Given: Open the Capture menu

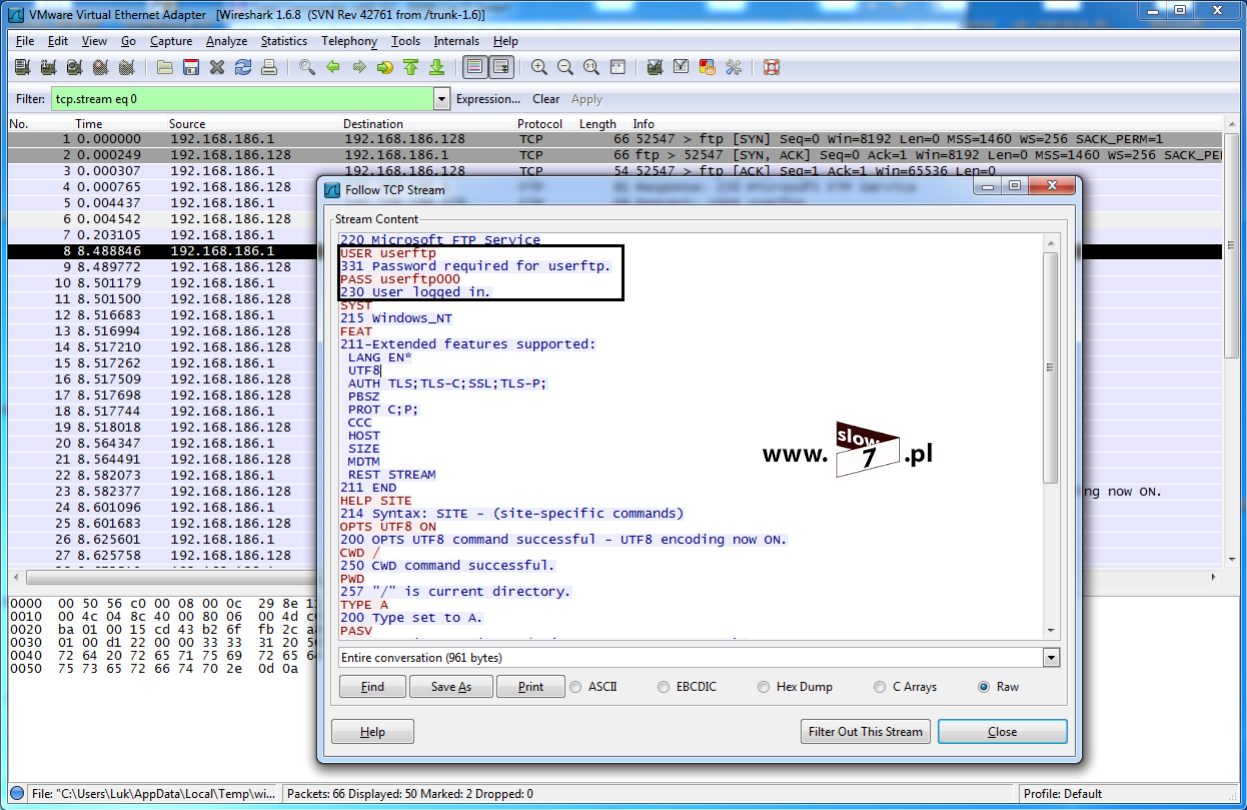Looking at the screenshot, I should click(x=171, y=41).
